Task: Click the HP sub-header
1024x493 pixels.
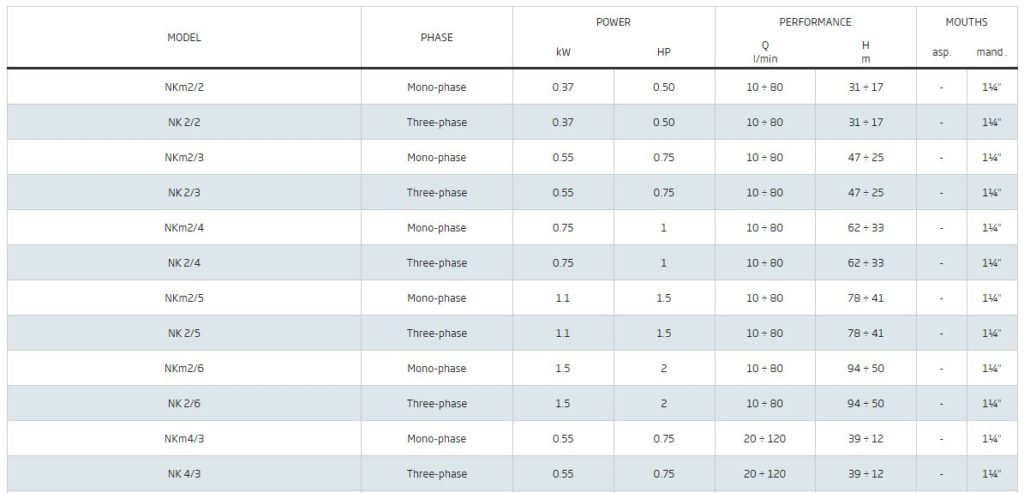Action: (664, 52)
